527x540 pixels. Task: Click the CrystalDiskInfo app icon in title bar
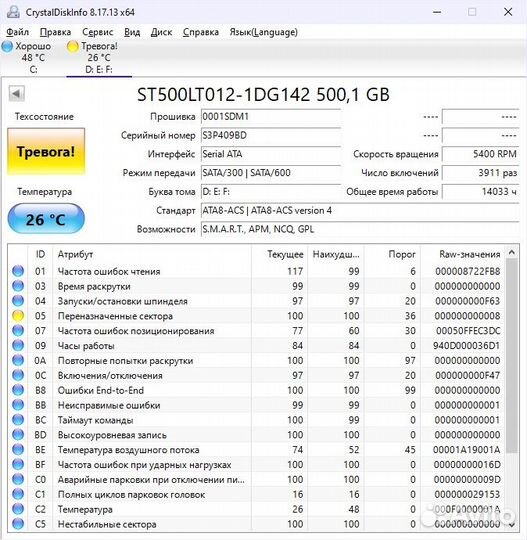point(13,12)
